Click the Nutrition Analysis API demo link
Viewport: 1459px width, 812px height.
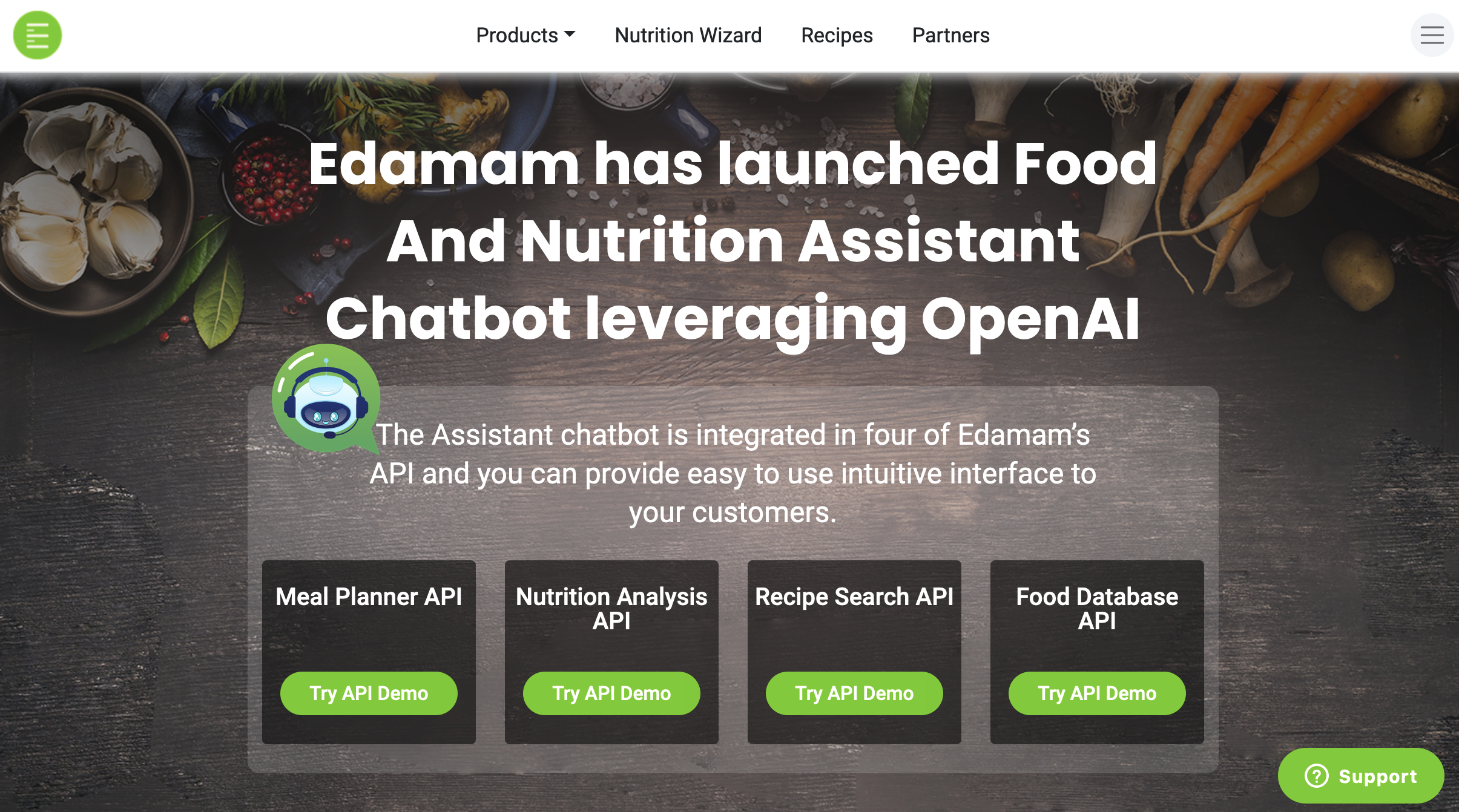pos(611,693)
